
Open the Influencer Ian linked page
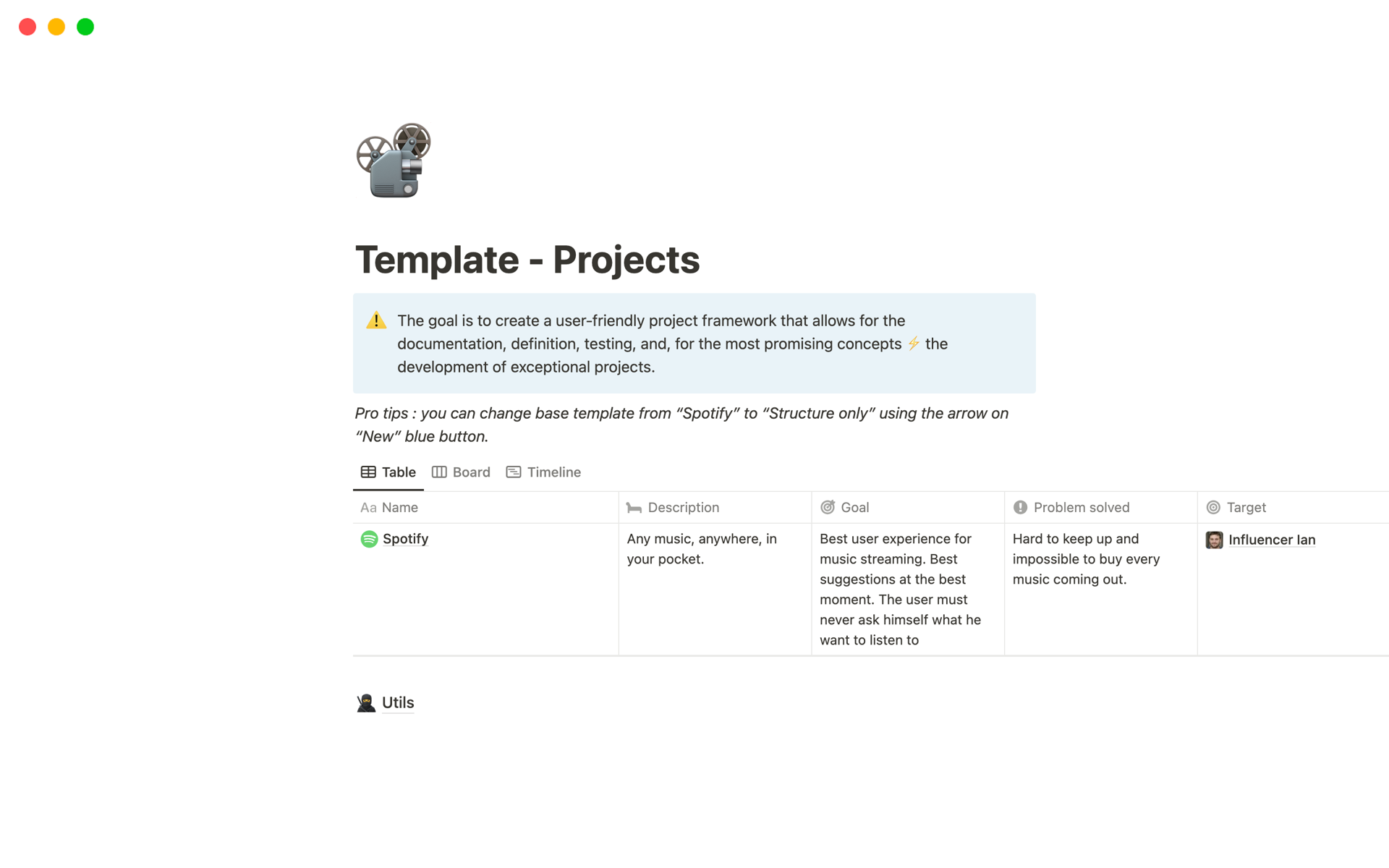[x=1272, y=540]
